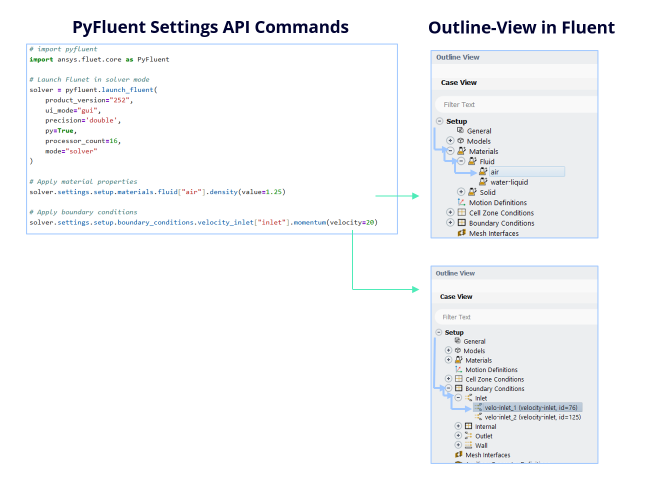Click Fluid material icon in upper panel
647x481 pixels.
tap(472, 161)
